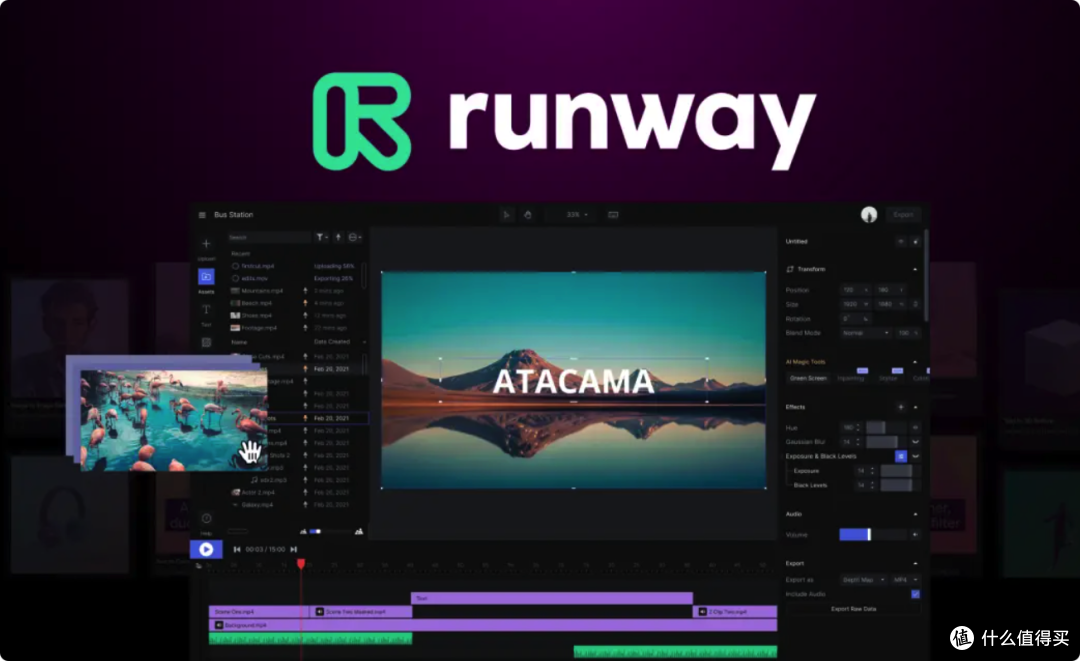Image resolution: width=1080 pixels, height=661 pixels.
Task: Toggle the Include Audio checkbox
Action: pyautogui.click(x=915, y=594)
